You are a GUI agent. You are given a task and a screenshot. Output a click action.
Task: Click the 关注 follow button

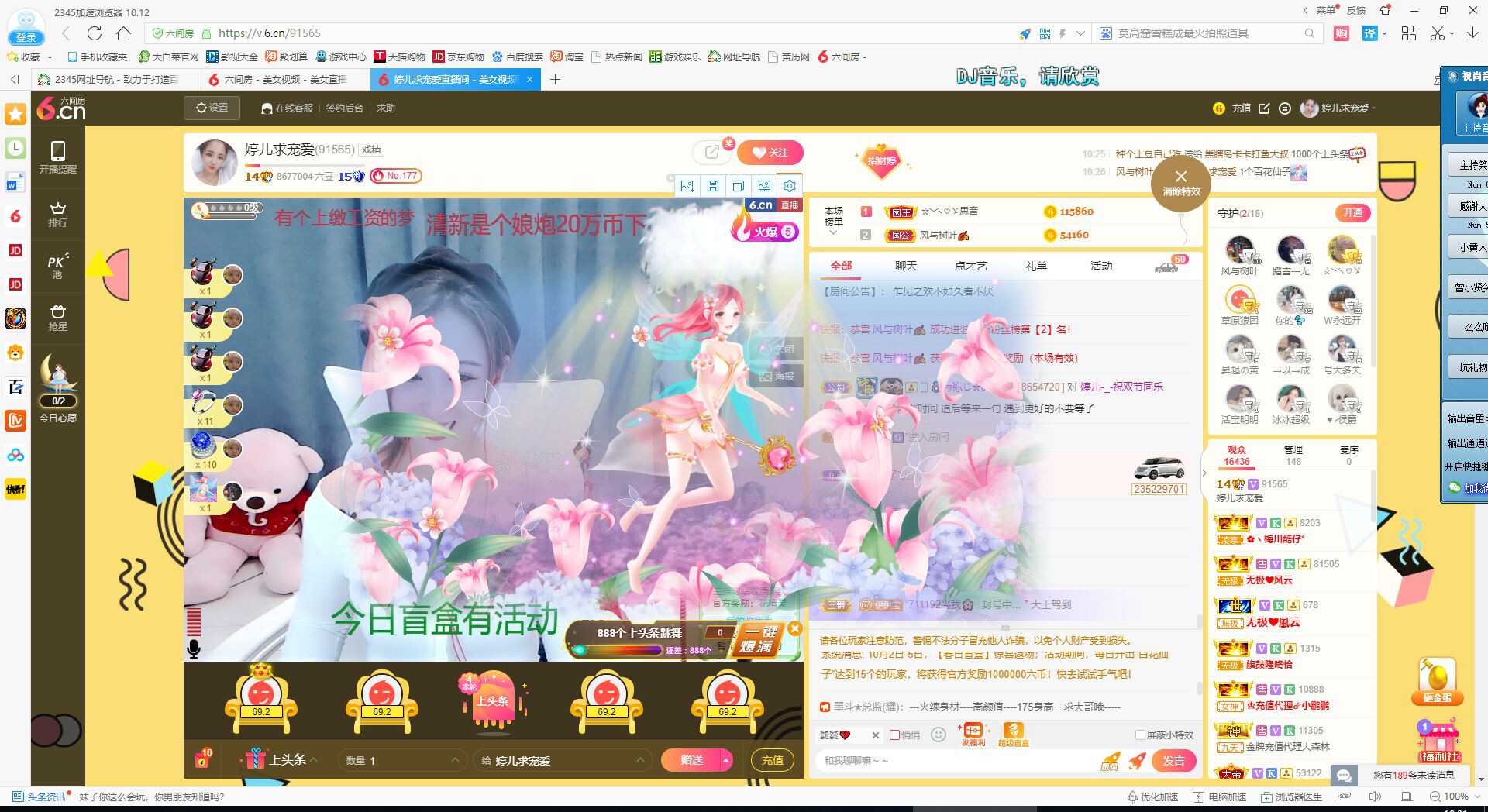pos(770,153)
